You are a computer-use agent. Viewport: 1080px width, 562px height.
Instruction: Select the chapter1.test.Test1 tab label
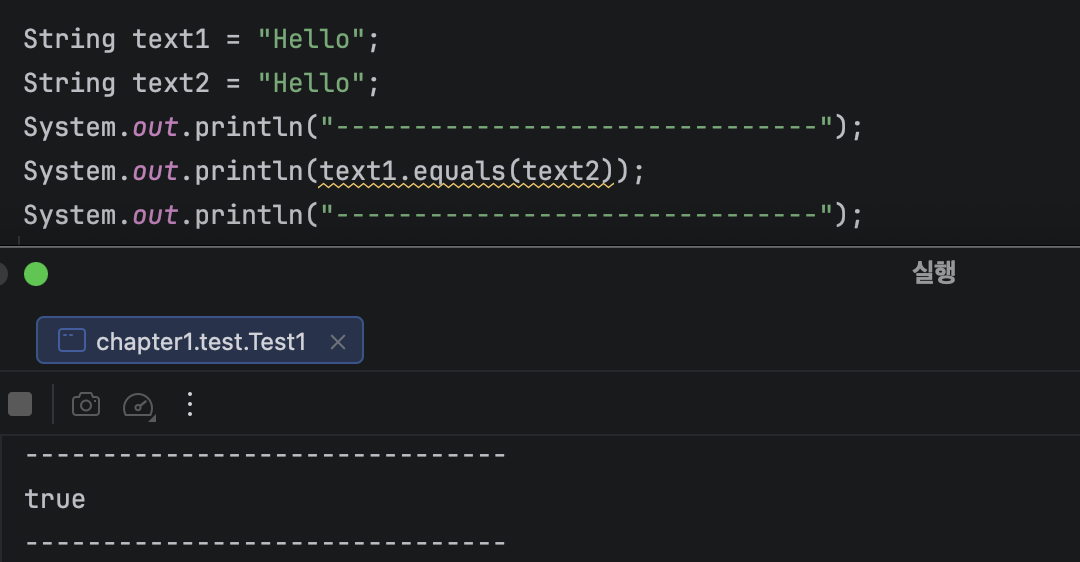[x=200, y=342]
